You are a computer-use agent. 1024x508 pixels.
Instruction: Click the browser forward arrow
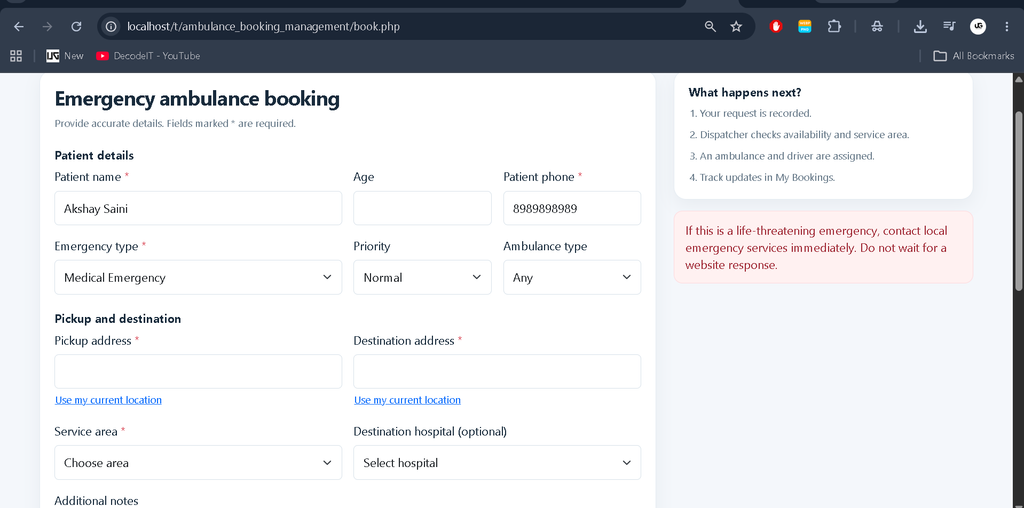click(47, 27)
